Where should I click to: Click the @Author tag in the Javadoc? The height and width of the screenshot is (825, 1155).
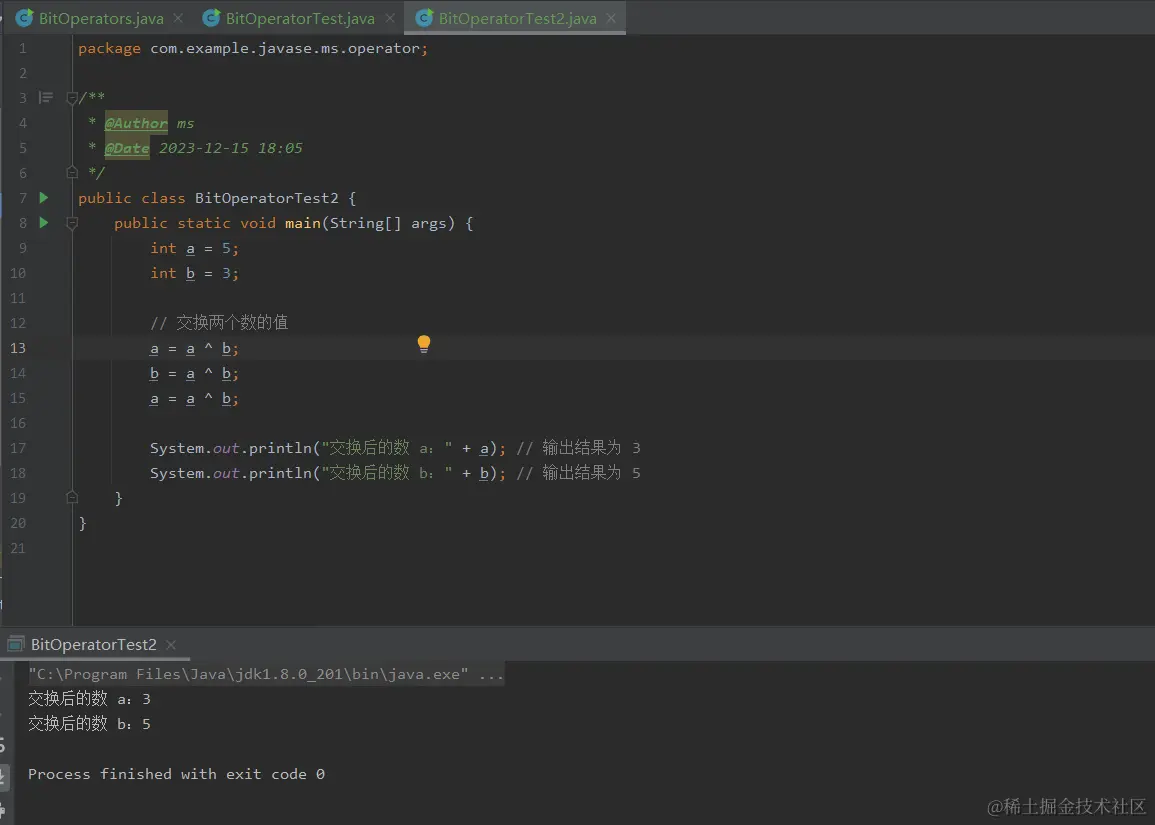coord(136,123)
